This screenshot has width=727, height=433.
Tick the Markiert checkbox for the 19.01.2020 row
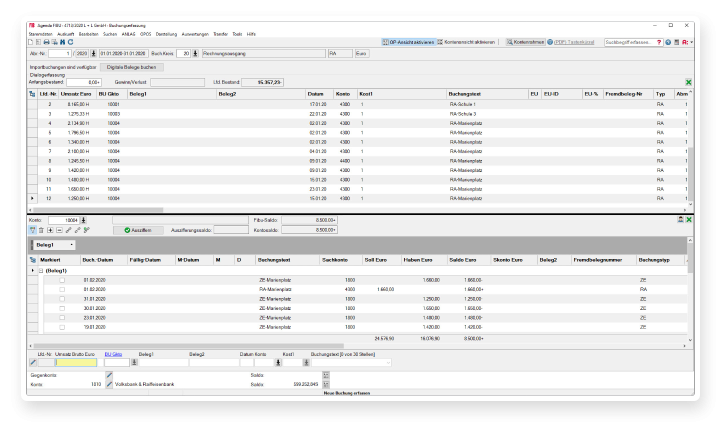pos(62,326)
